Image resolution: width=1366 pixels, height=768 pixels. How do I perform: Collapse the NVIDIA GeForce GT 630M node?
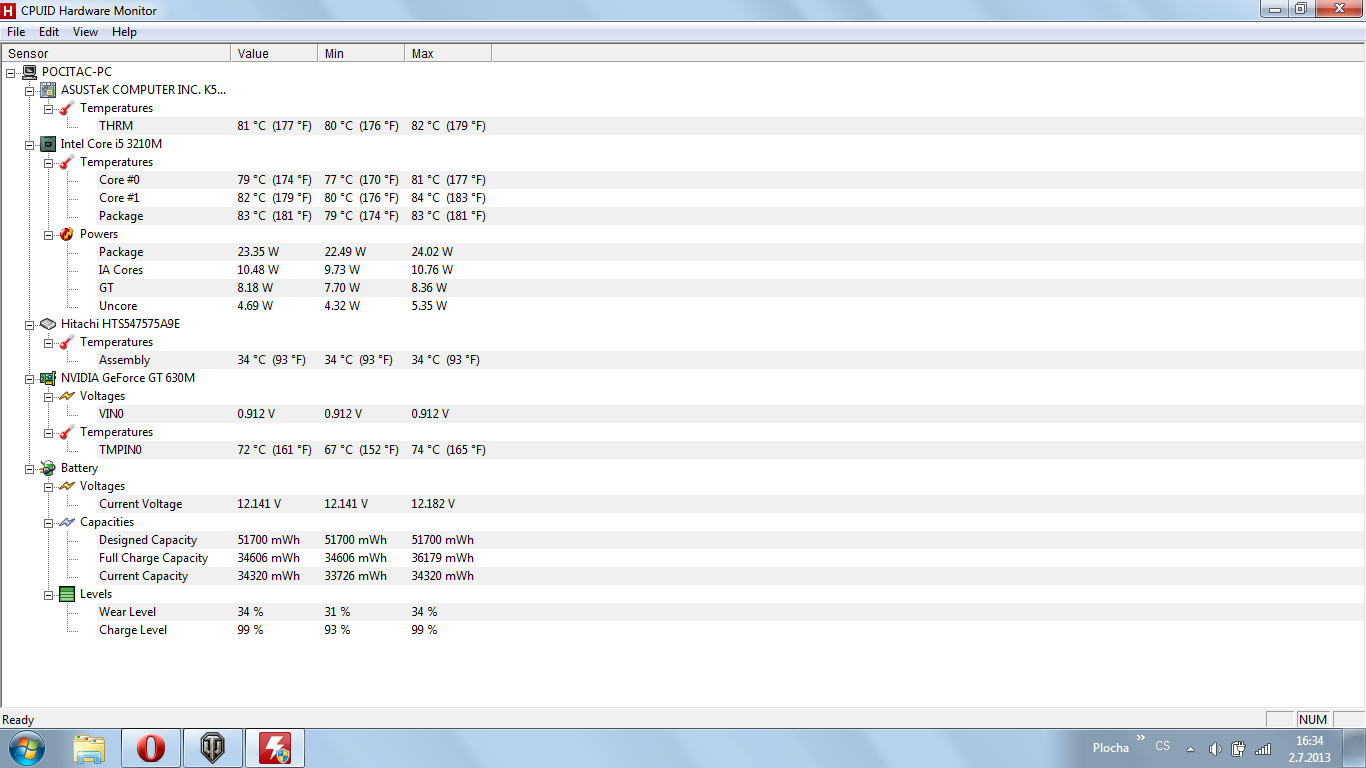pyautogui.click(x=30, y=378)
